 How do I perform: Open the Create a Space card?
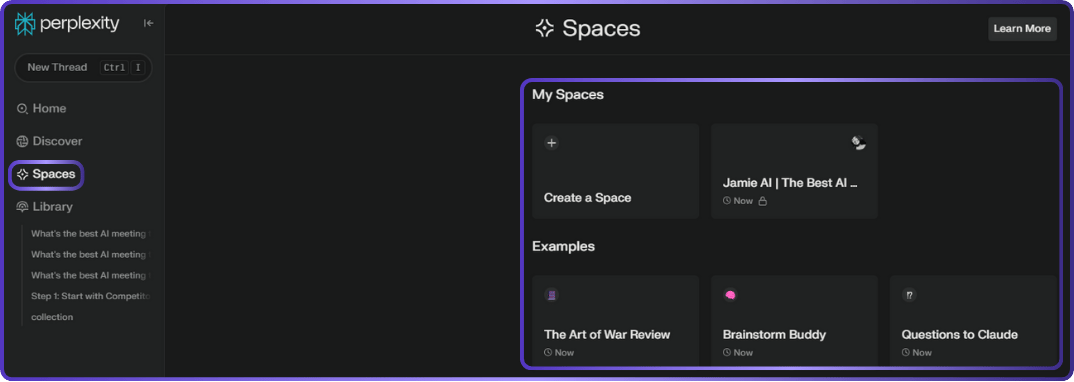[x=615, y=171]
